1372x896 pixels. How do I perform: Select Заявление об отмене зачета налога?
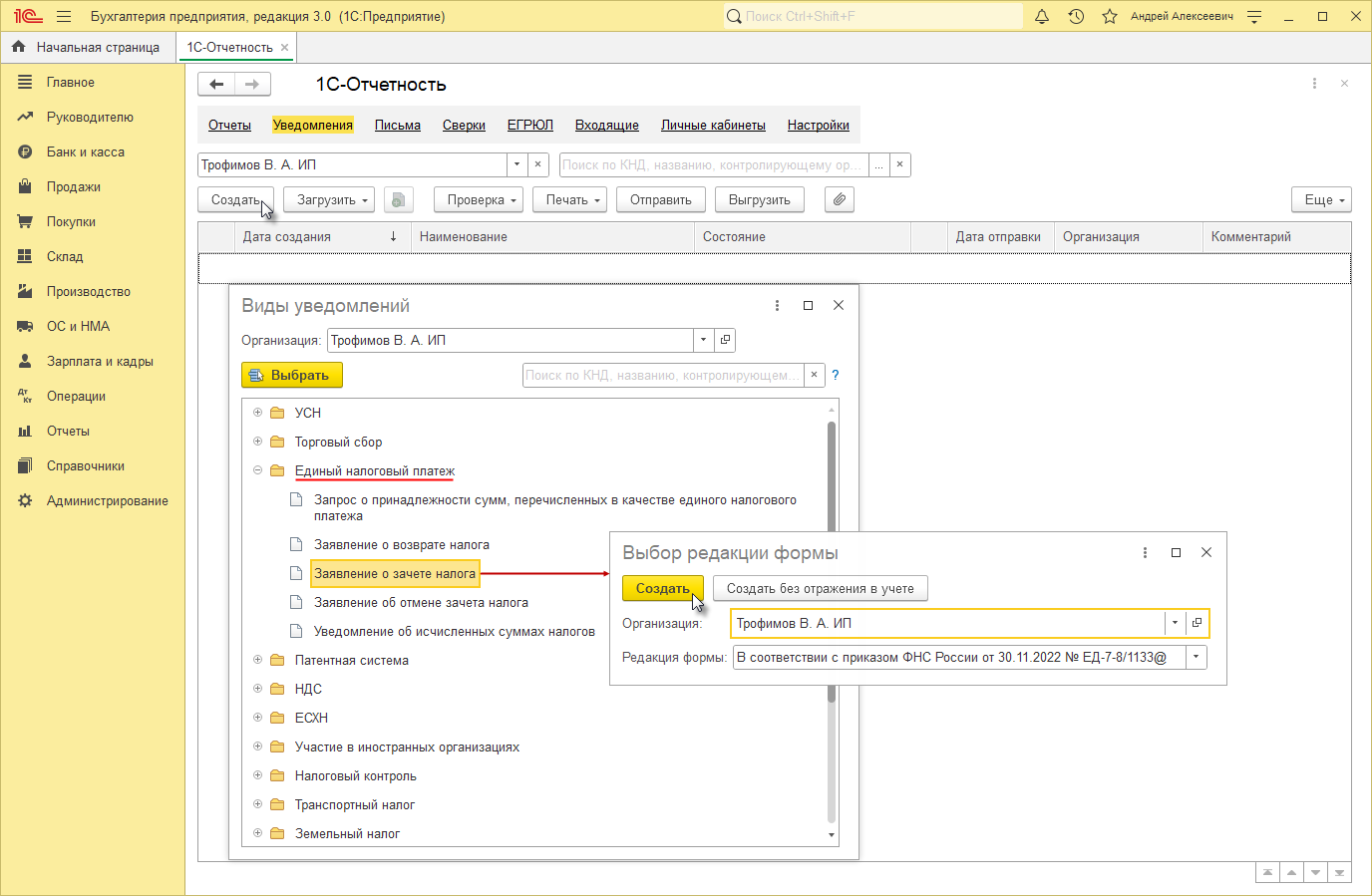(x=421, y=603)
